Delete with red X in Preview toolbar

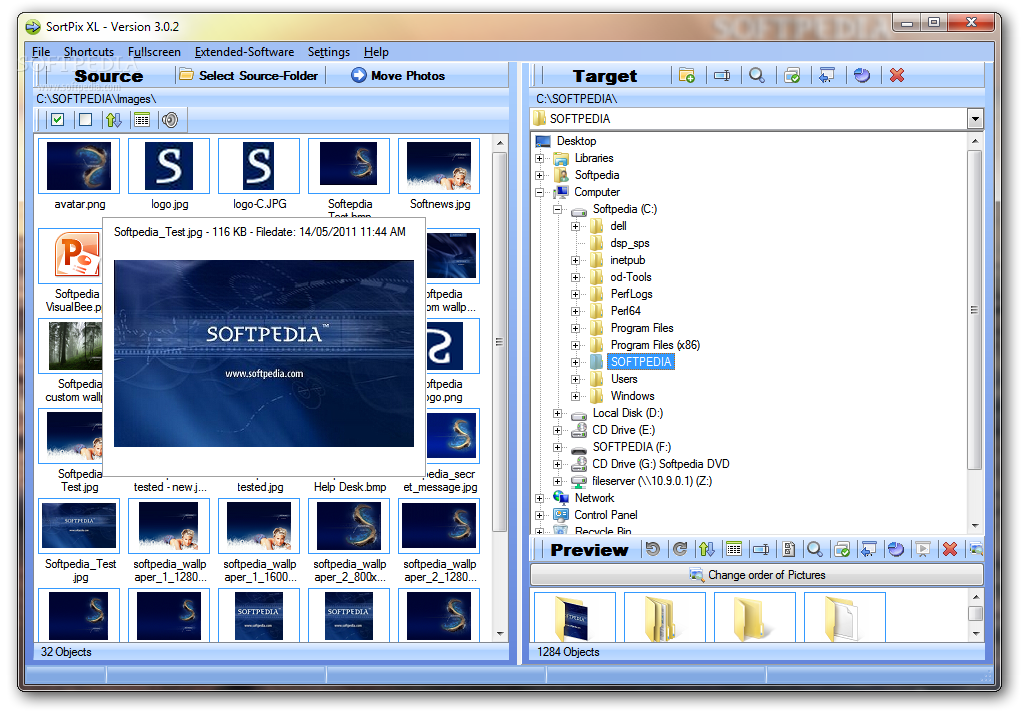coord(950,550)
